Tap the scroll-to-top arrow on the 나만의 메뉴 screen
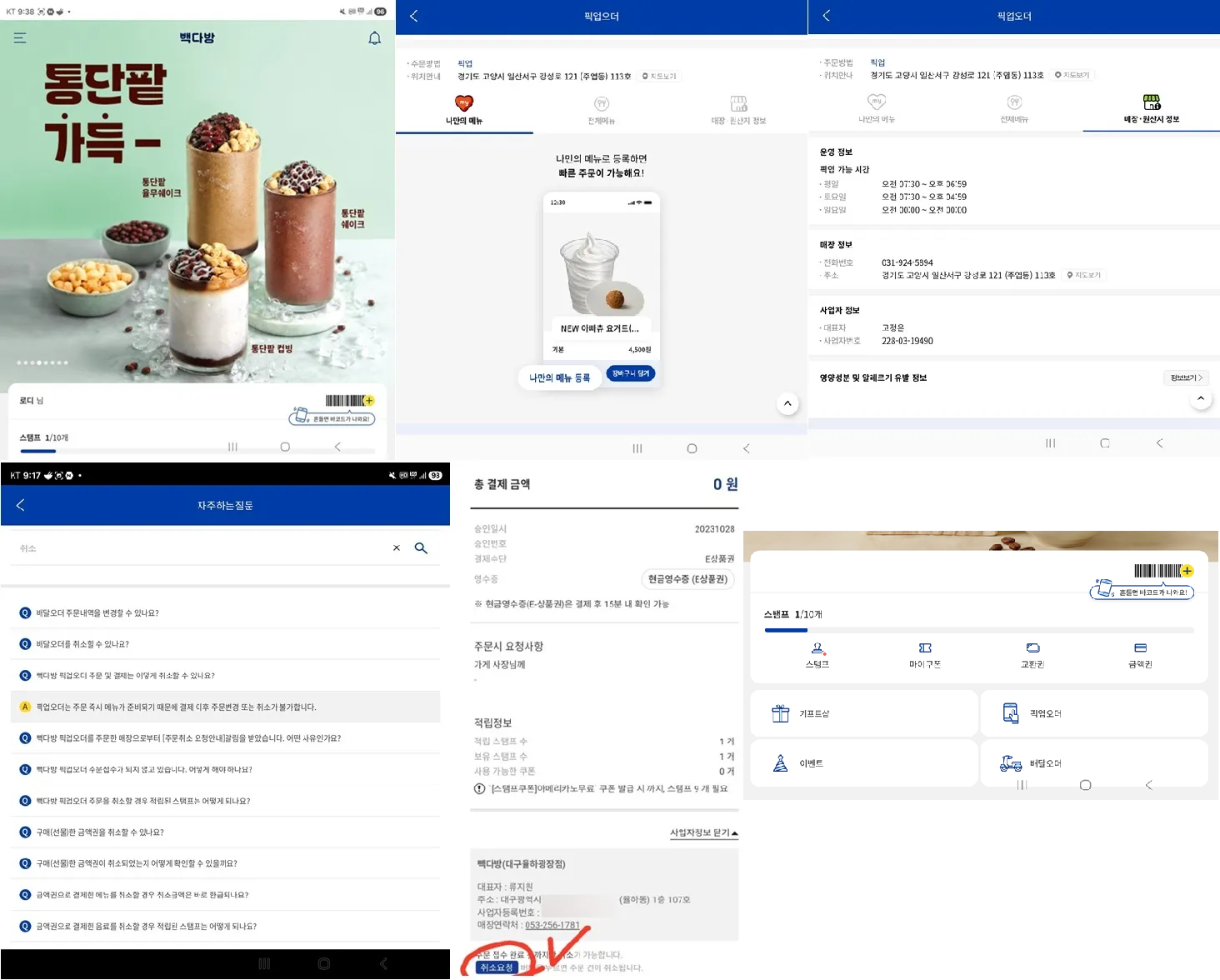Screen dimensions: 1220x980 coord(787,403)
